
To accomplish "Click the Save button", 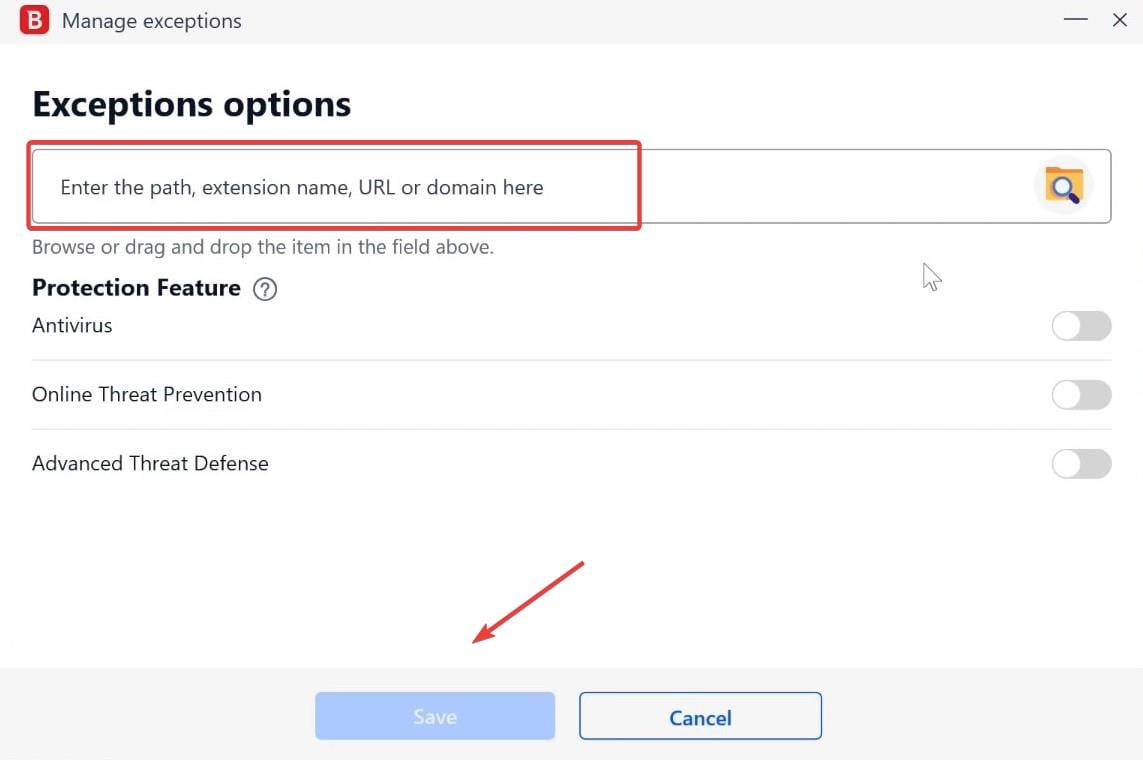I will pyautogui.click(x=435, y=716).
